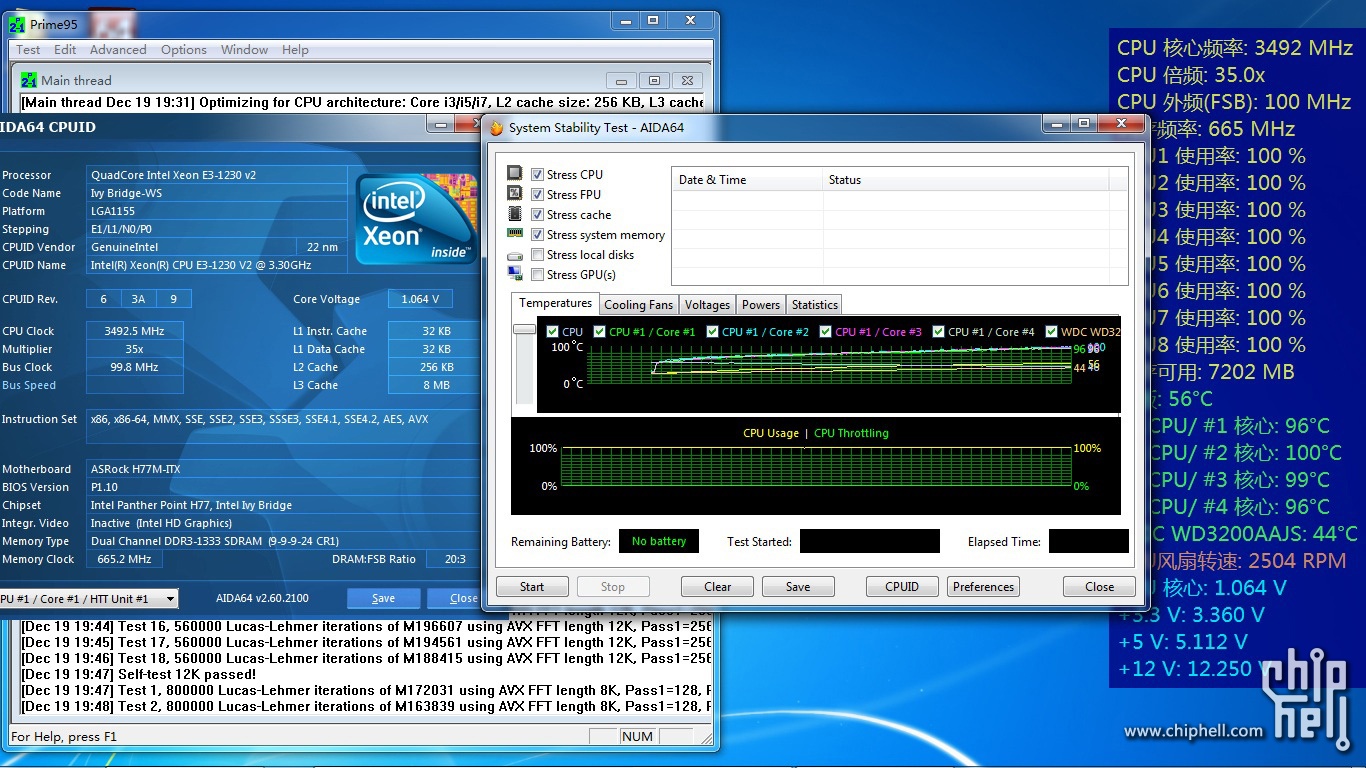Toggle the Stress FPU checkbox
Screen dimensions: 1366x768
pos(538,194)
